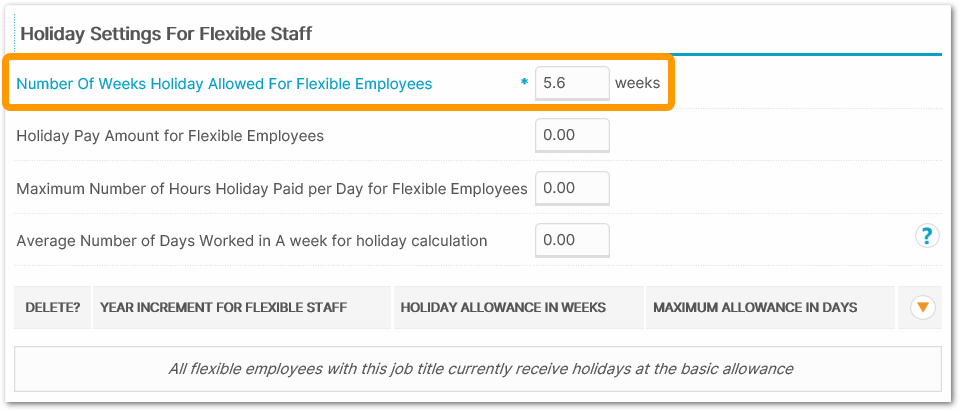Click the Holiday Pay Amount for Flexible Employees label
The height and width of the screenshot is (411, 960).
click(x=170, y=135)
